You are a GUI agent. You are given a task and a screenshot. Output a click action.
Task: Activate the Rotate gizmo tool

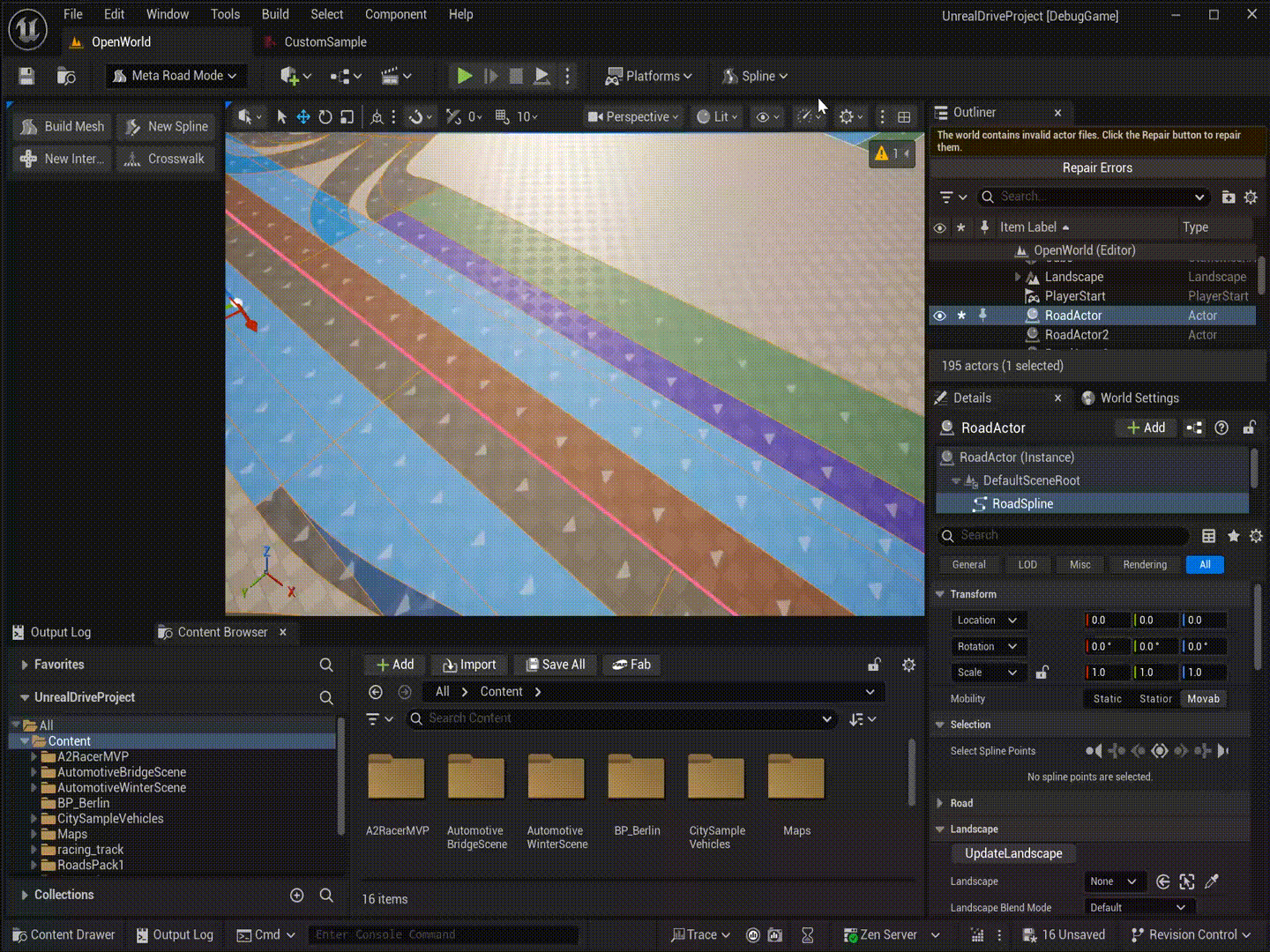(x=325, y=116)
